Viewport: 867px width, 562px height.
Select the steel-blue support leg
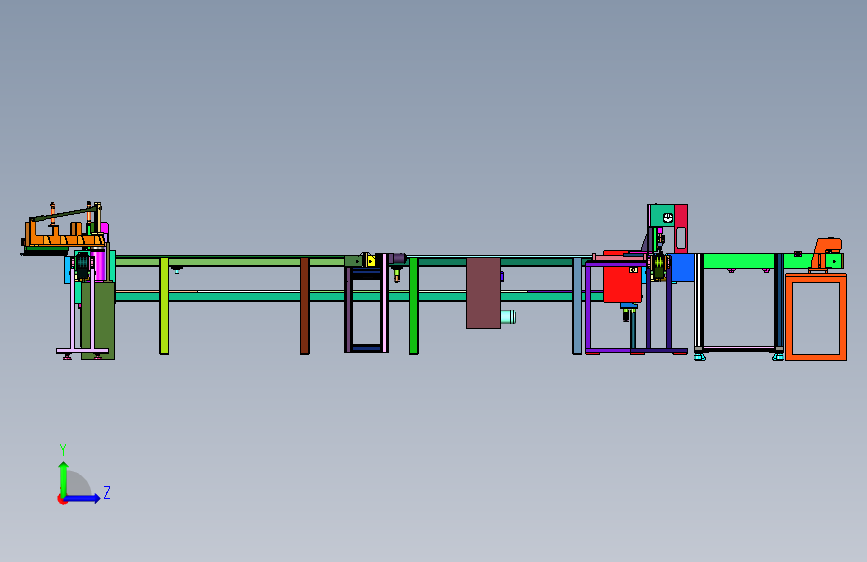(577, 306)
